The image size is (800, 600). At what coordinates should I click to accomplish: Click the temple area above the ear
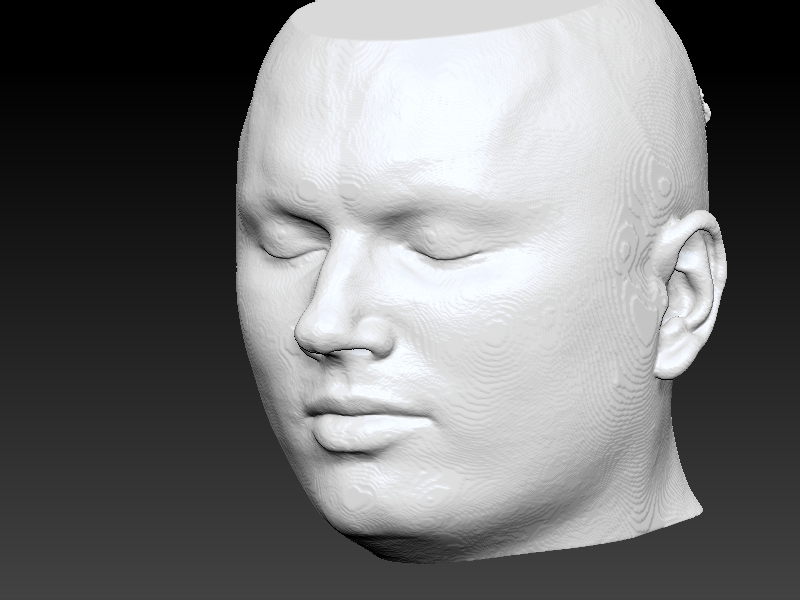click(640, 170)
